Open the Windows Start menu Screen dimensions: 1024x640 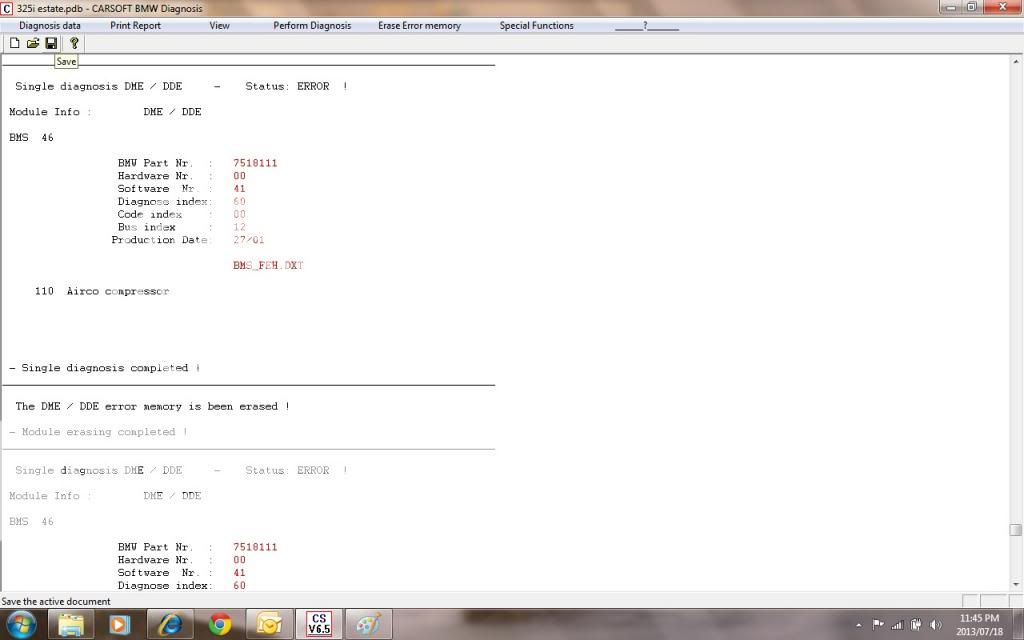pos(21,625)
